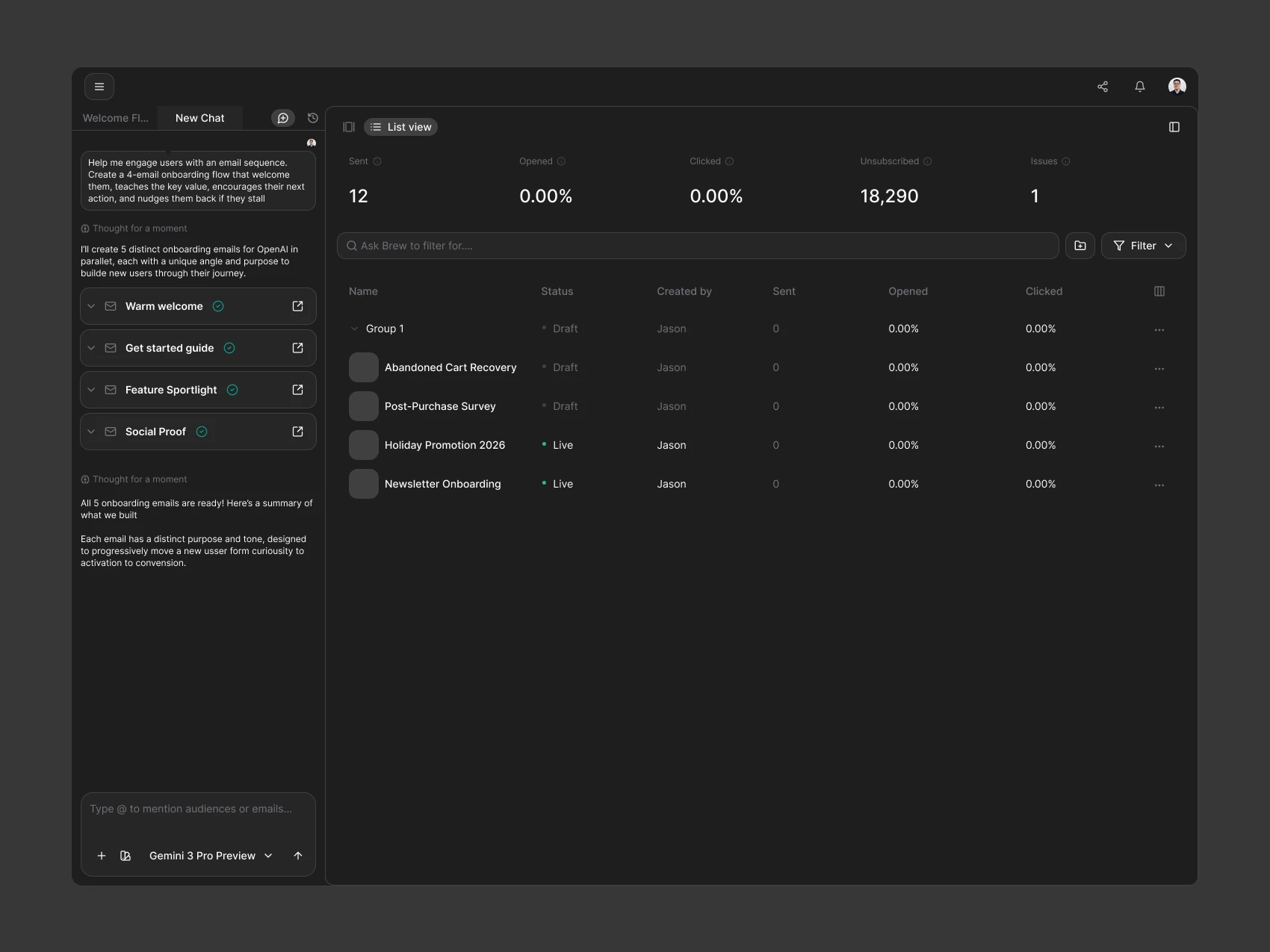Click info icon next to Unsubscribed
This screenshot has width=1270, height=952.
pos(928,161)
